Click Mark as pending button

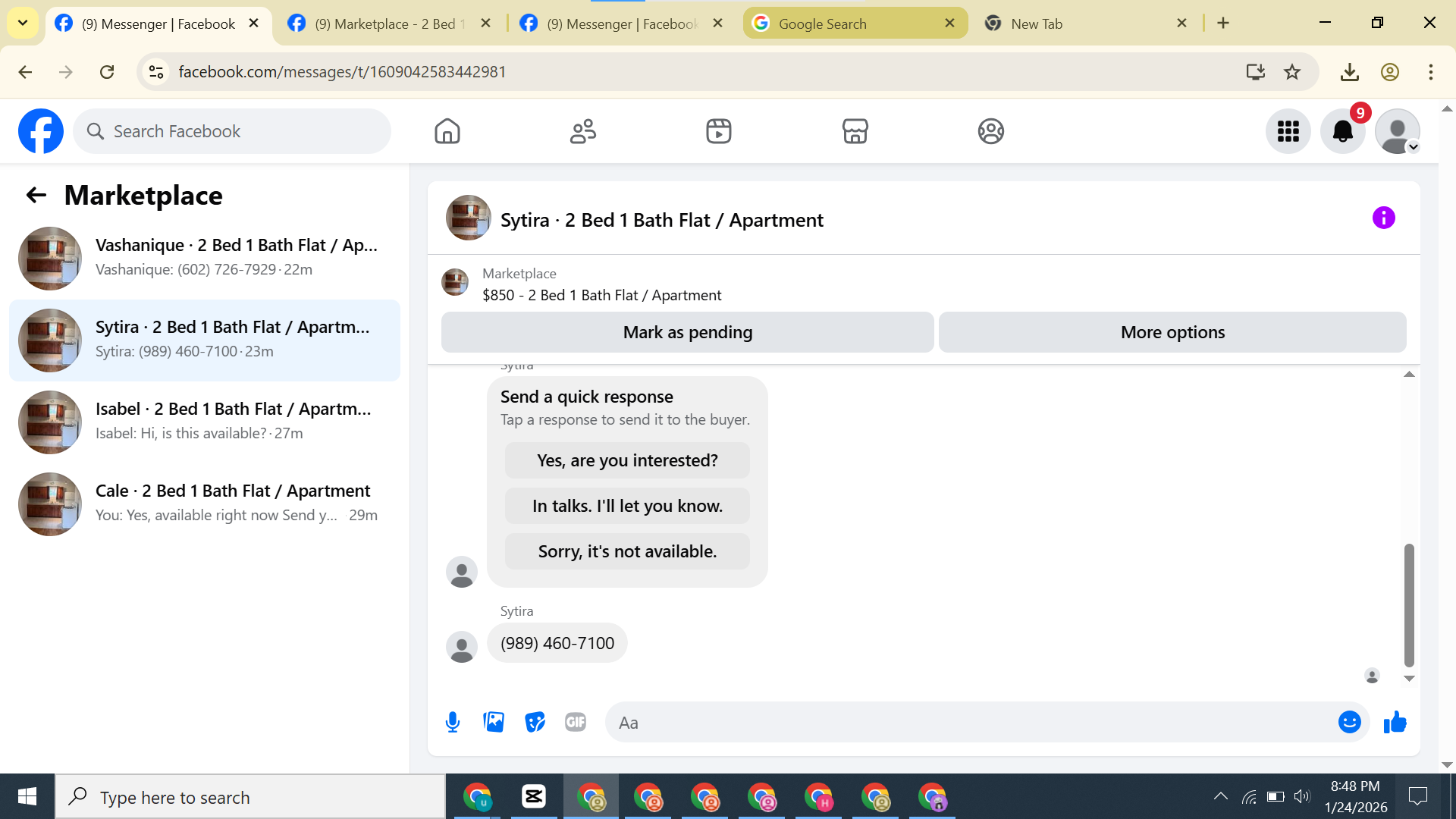coord(687,332)
